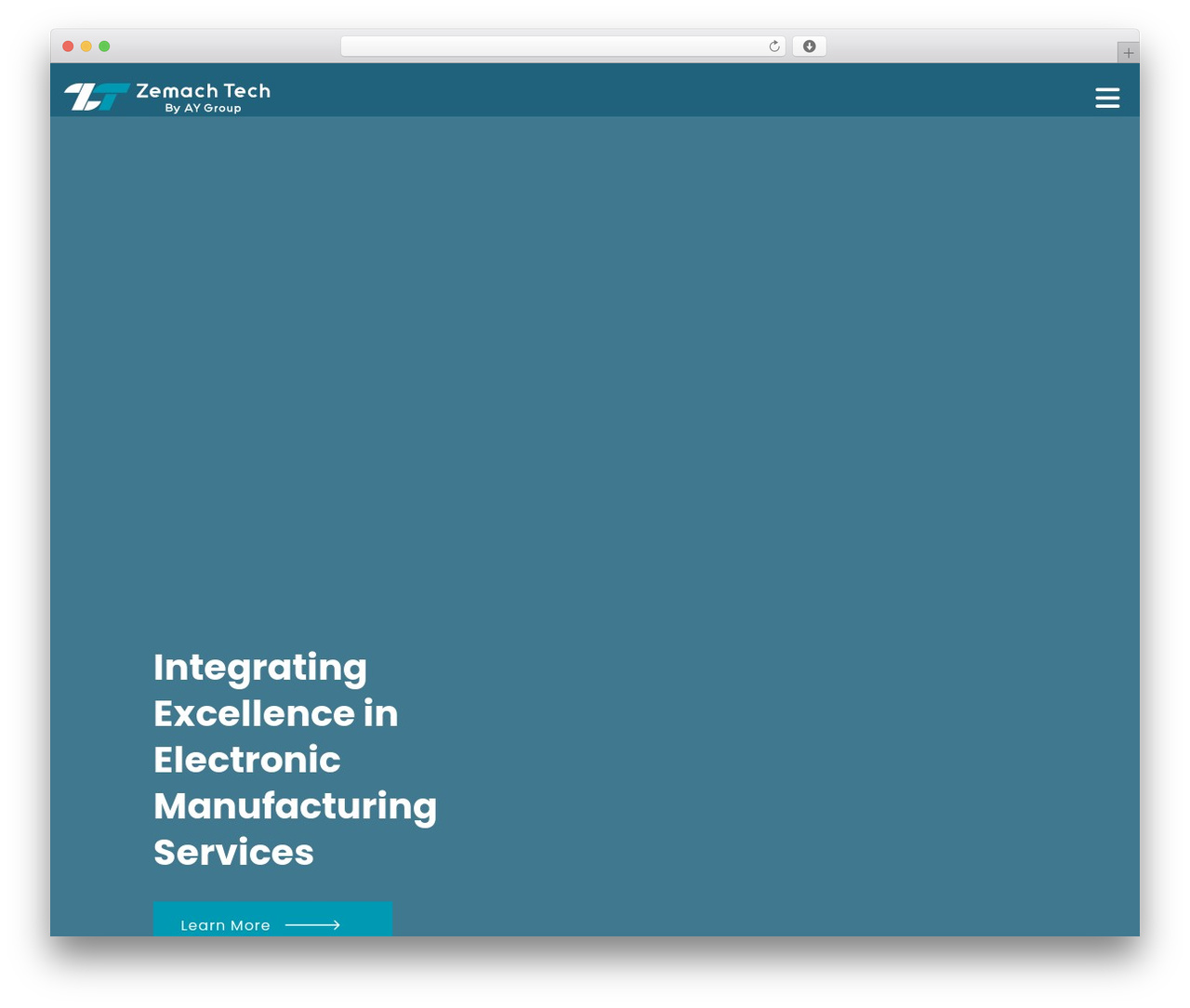Add a new browser tab with plus

[1128, 53]
